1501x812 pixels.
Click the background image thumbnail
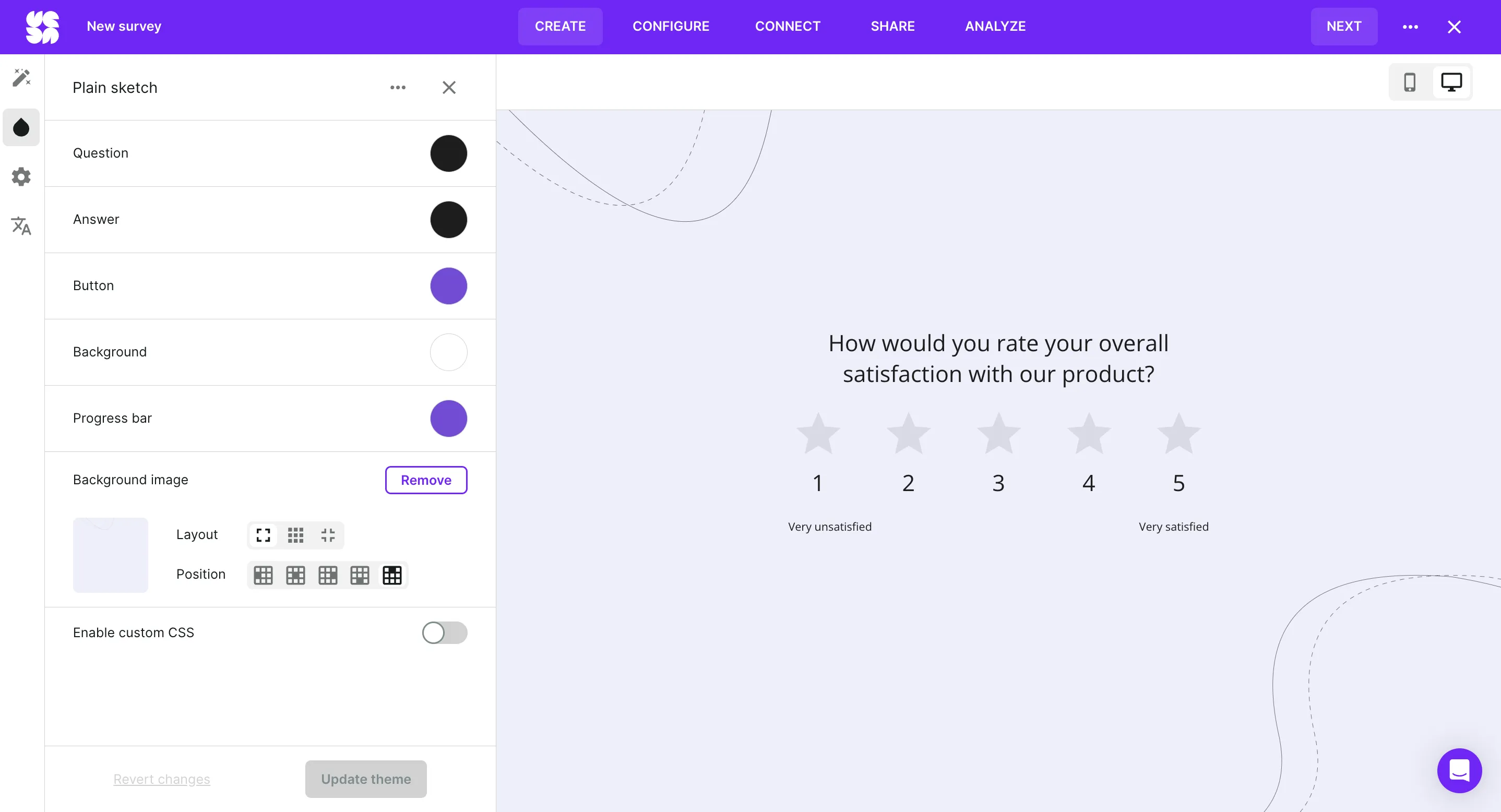pos(110,555)
